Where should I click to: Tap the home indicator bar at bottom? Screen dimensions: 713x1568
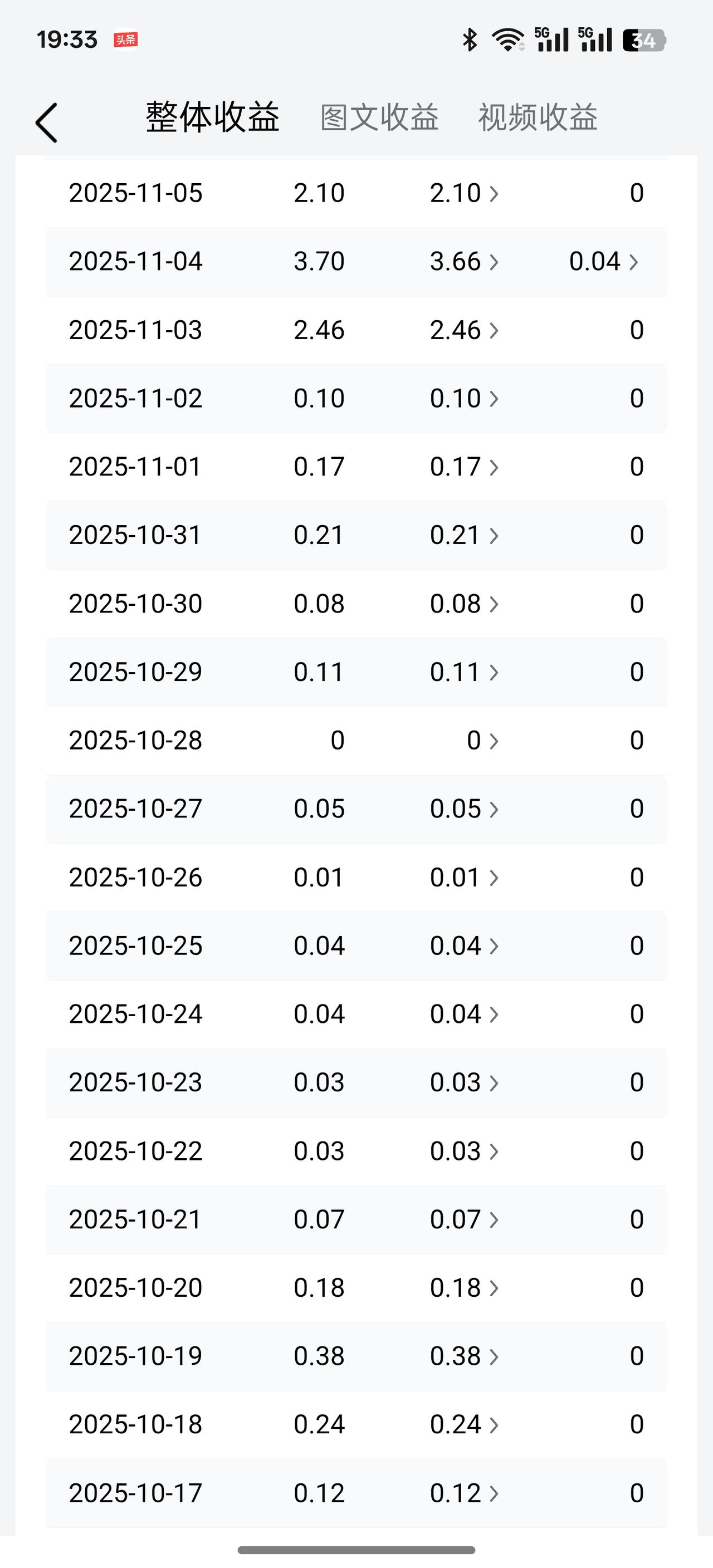[356, 1550]
